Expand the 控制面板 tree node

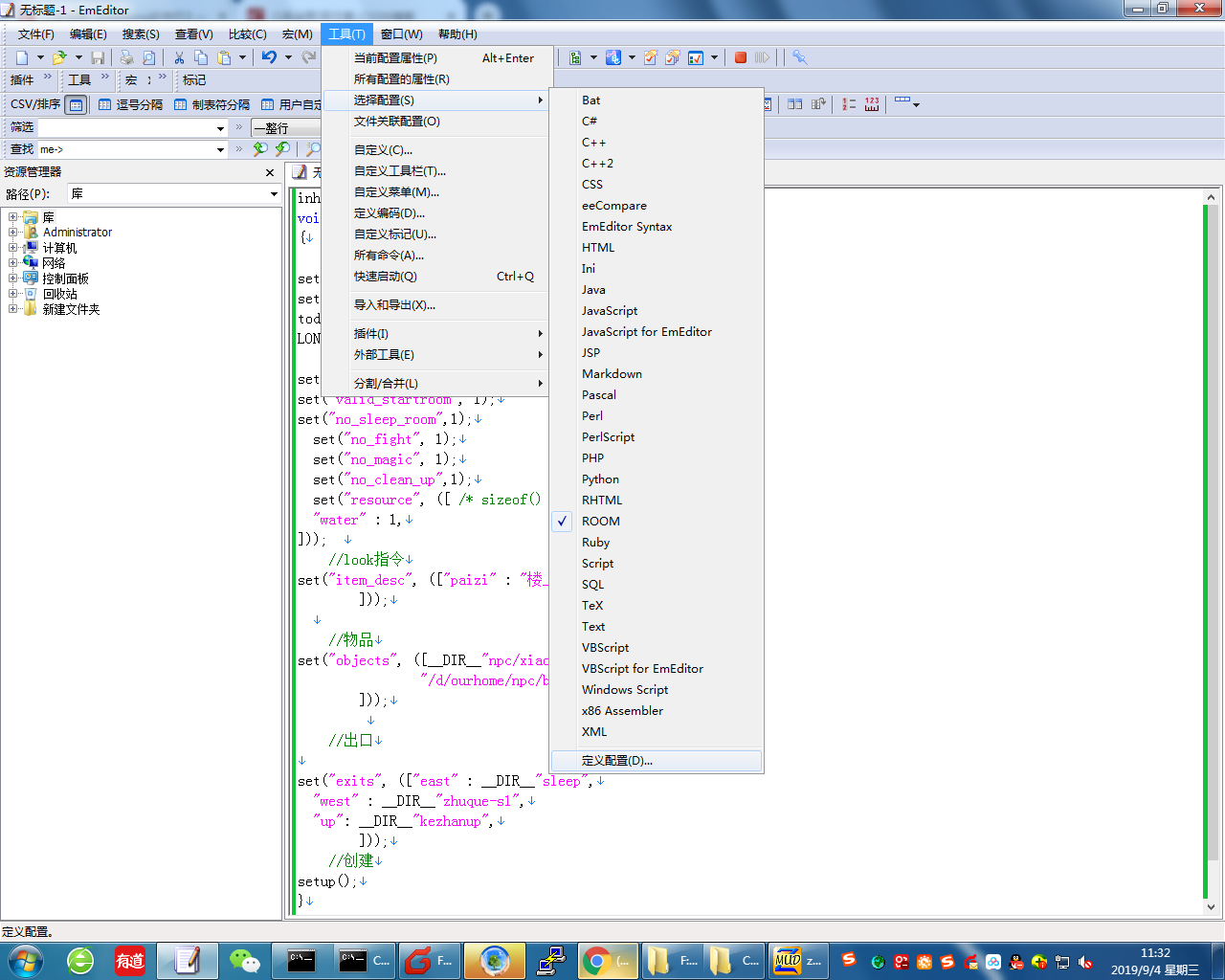(x=13, y=278)
